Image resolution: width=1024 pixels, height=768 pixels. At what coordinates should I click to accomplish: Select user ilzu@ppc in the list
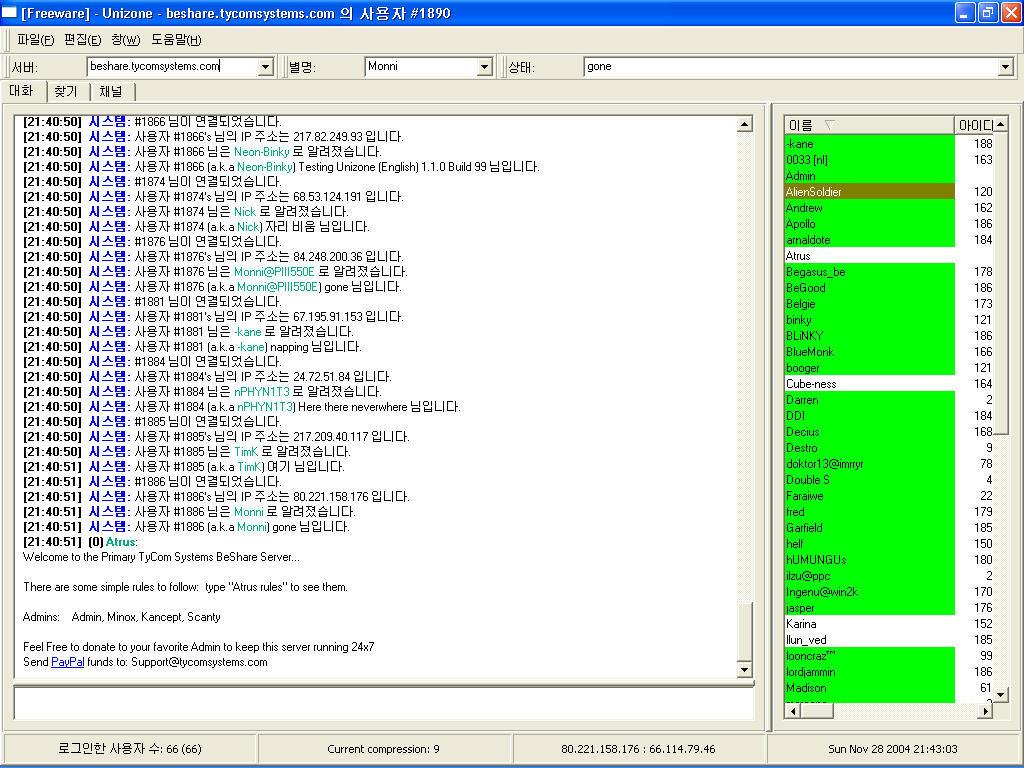click(x=869, y=576)
